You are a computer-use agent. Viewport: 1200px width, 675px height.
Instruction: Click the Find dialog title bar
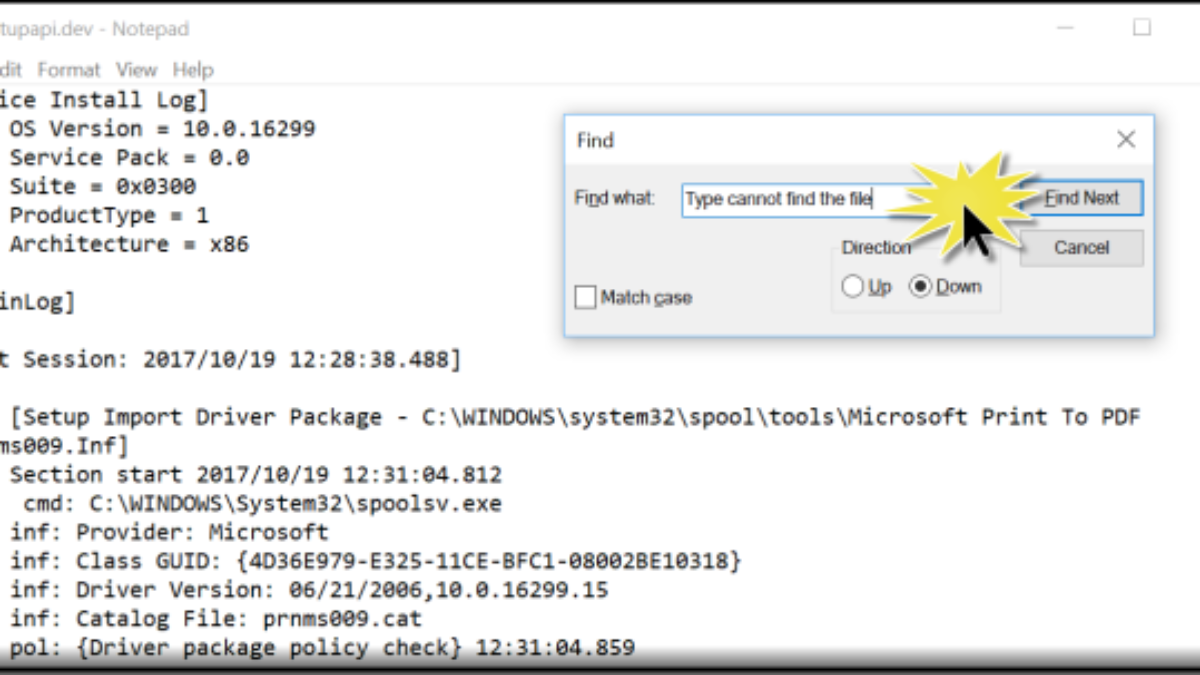click(x=800, y=140)
